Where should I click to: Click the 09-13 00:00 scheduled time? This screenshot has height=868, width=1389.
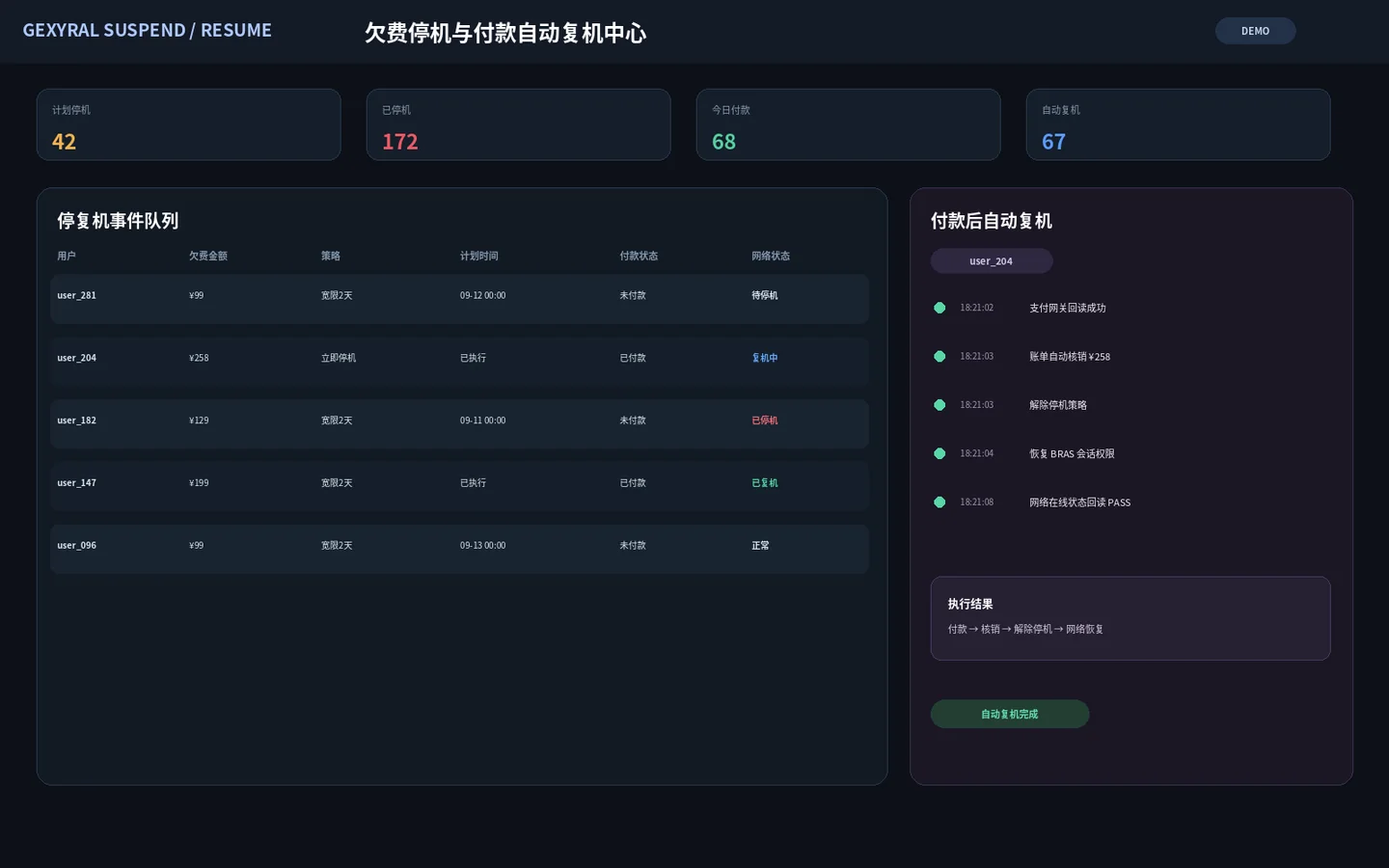(482, 546)
